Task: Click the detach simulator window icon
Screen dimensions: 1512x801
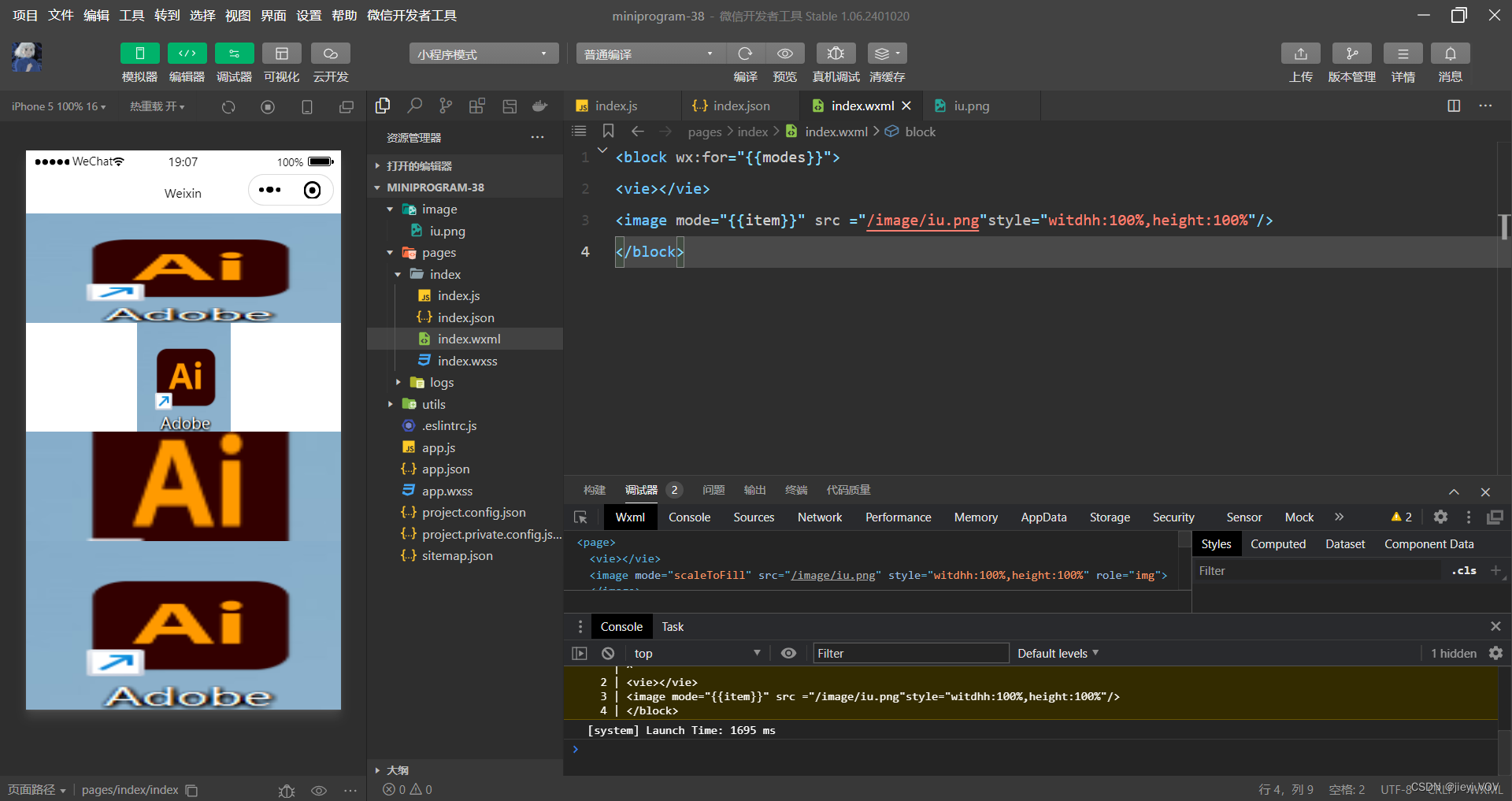Action: point(346,107)
